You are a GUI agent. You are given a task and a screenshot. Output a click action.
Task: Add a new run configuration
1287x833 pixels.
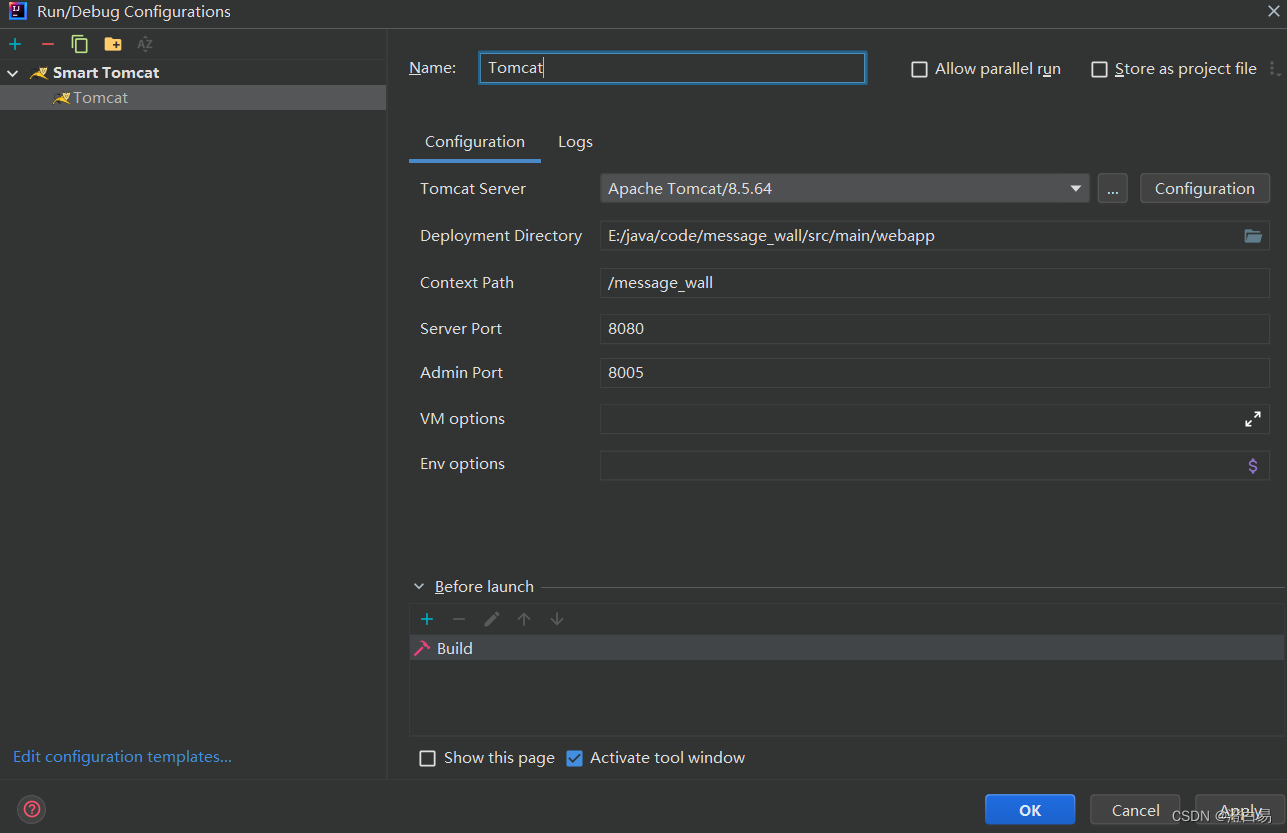coord(15,44)
